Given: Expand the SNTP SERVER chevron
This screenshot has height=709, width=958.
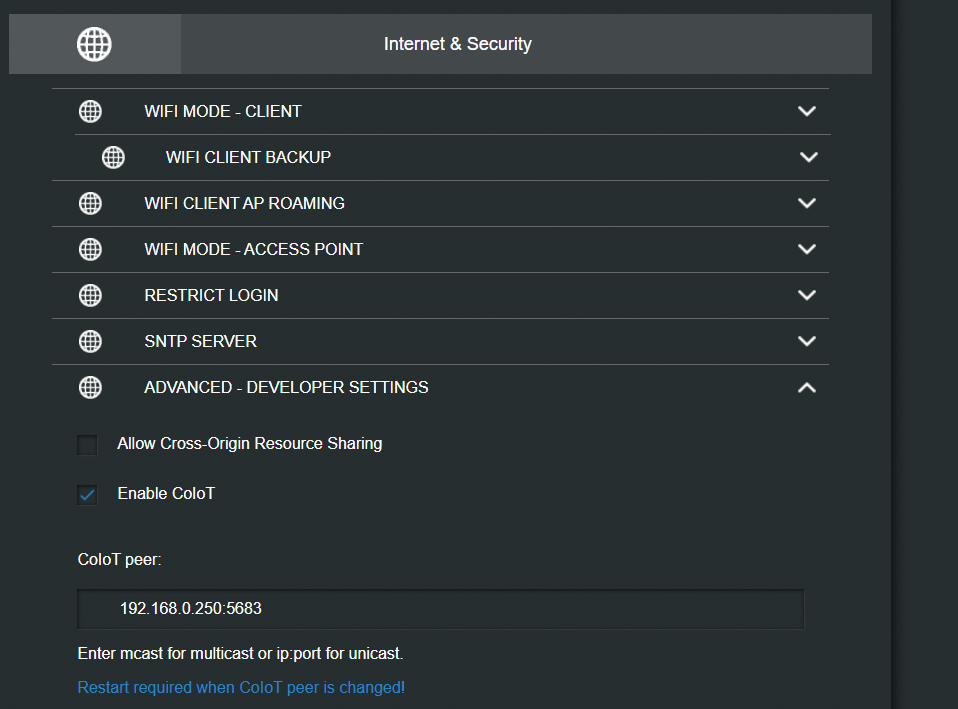Looking at the screenshot, I should click(807, 341).
